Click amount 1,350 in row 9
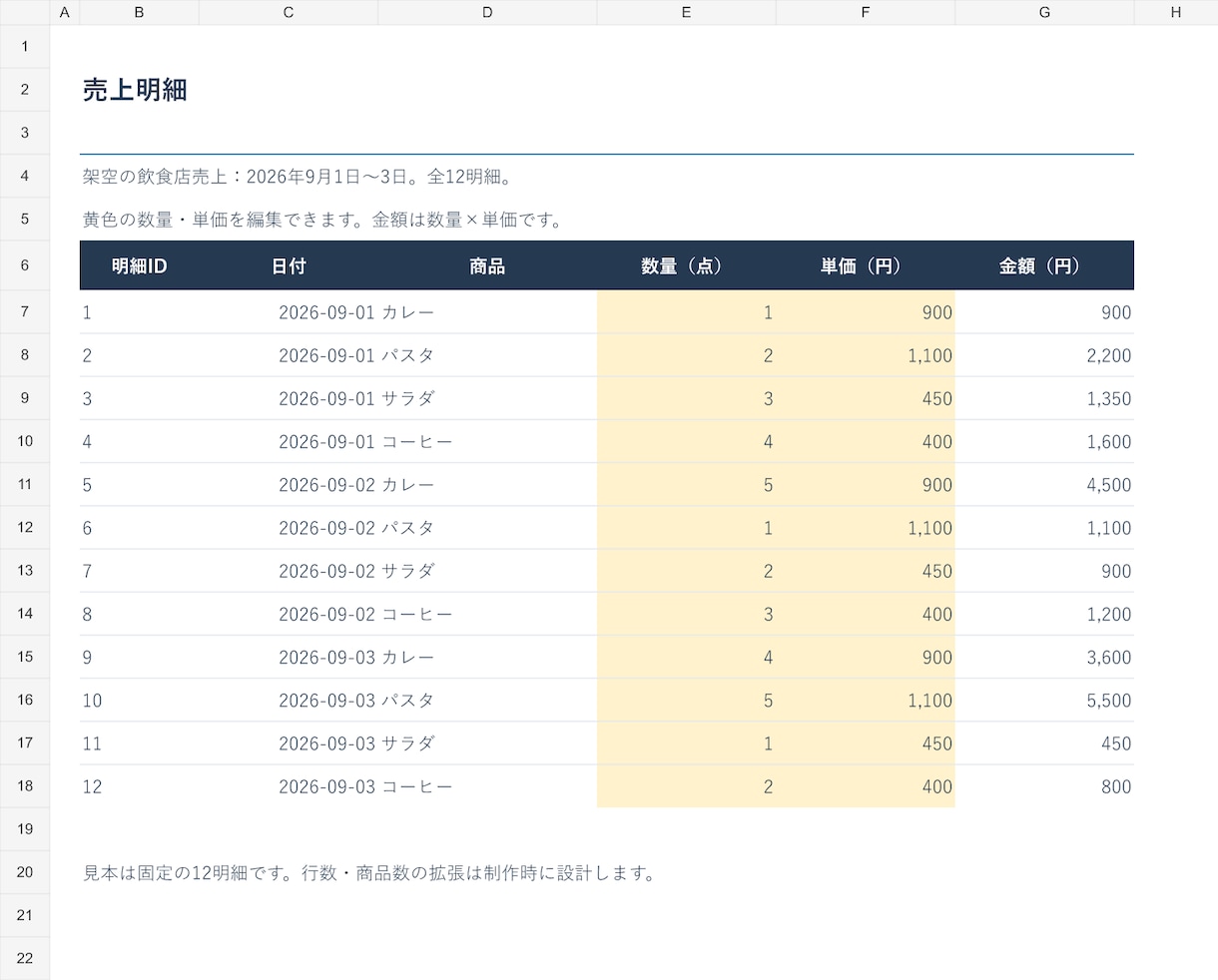The image size is (1218, 980). pos(1044,398)
